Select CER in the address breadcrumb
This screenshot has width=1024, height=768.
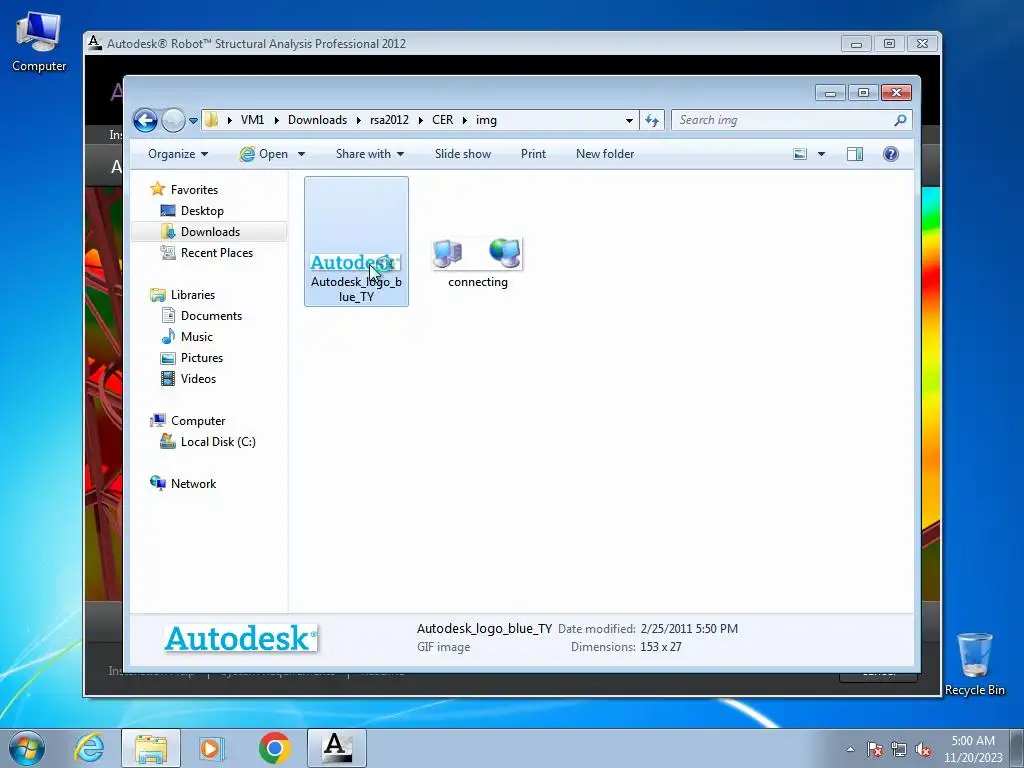442,120
